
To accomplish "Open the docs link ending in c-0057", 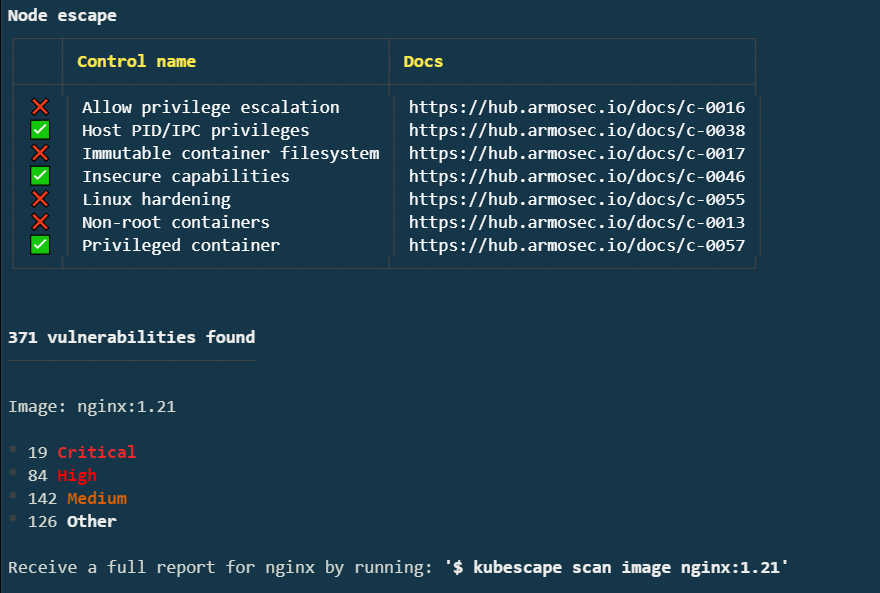I will point(577,245).
